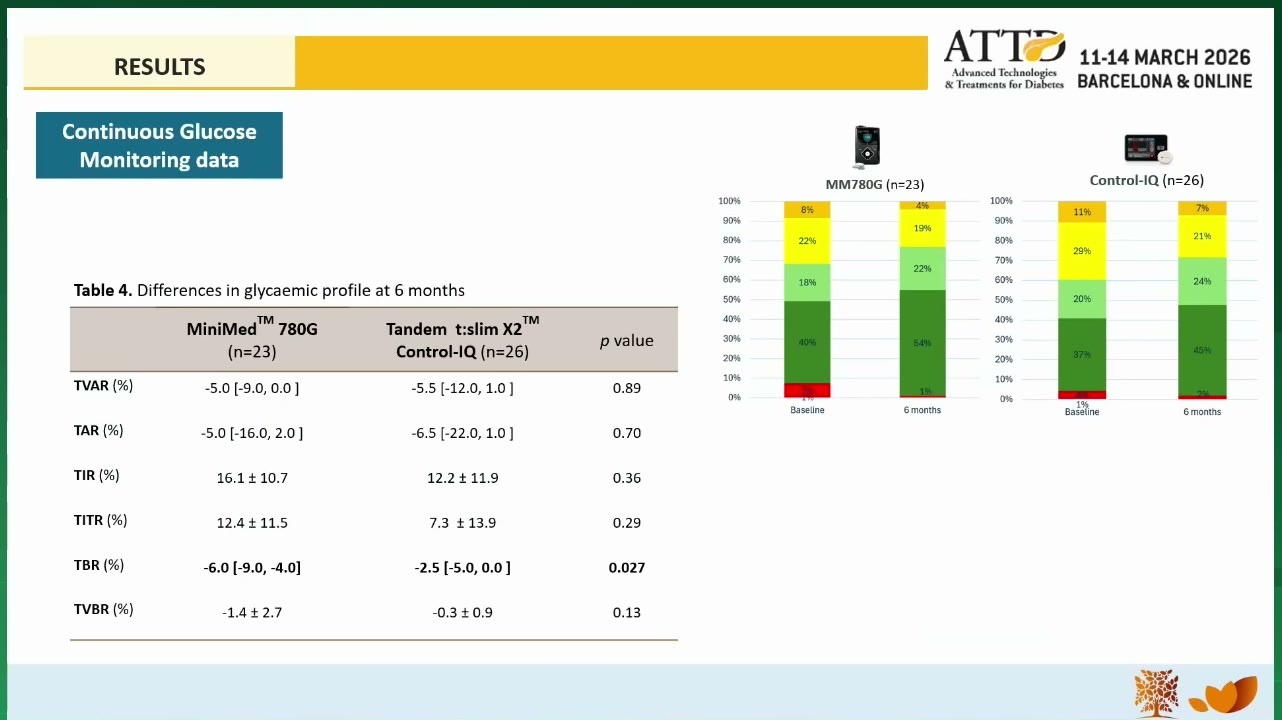The image size is (1282, 720).
Task: Click the MiniMed 780G (n=23) column header
Action: point(252,339)
